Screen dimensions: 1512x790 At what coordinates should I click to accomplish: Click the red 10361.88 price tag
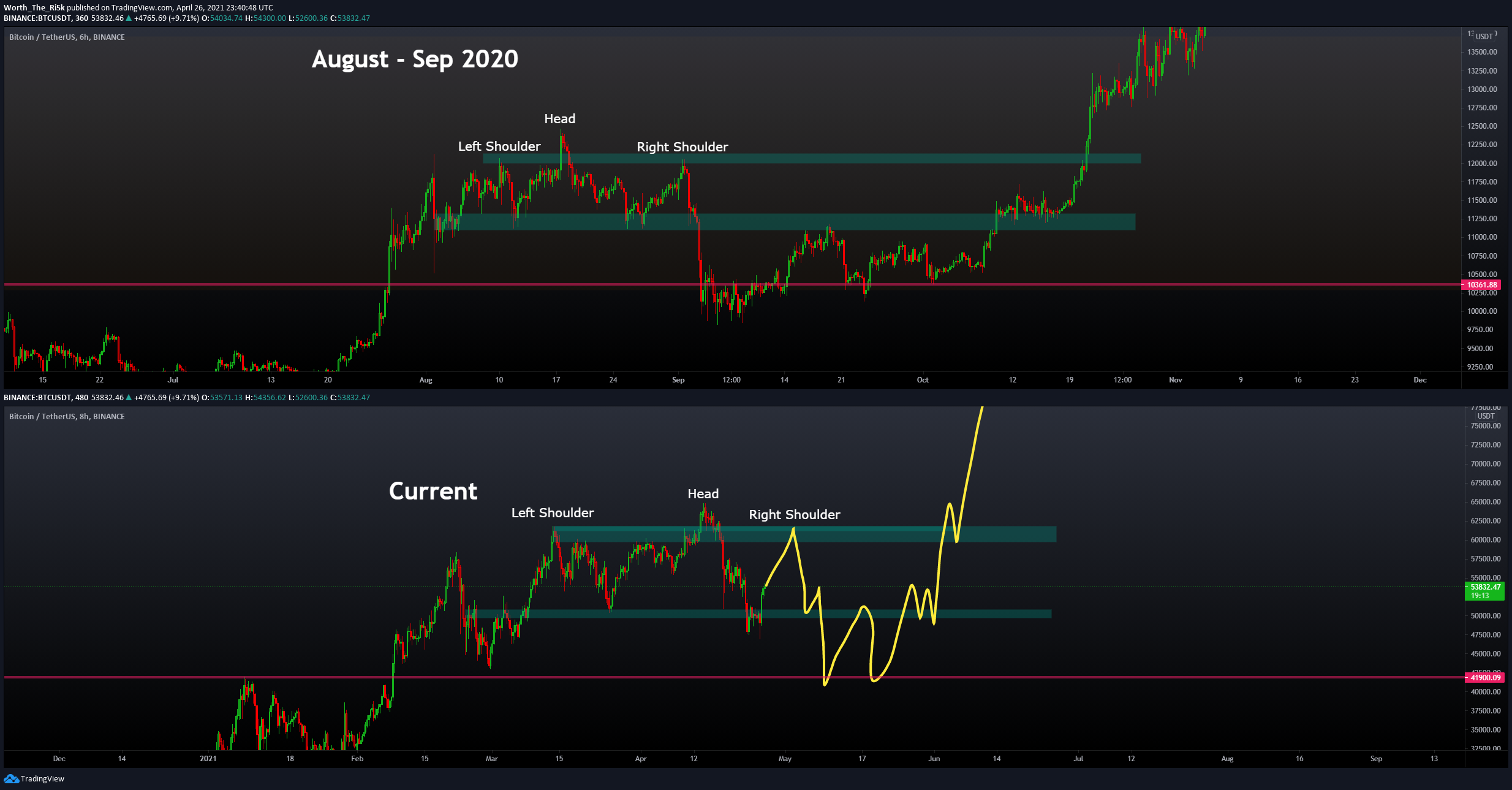[1482, 285]
